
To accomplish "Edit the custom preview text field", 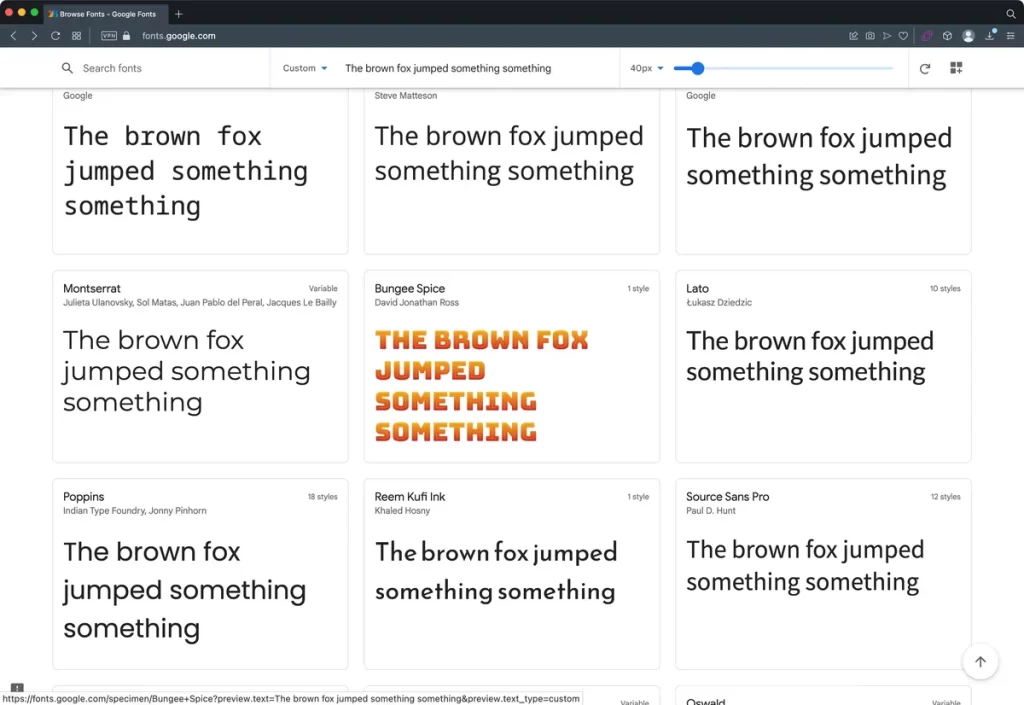I will coord(448,68).
